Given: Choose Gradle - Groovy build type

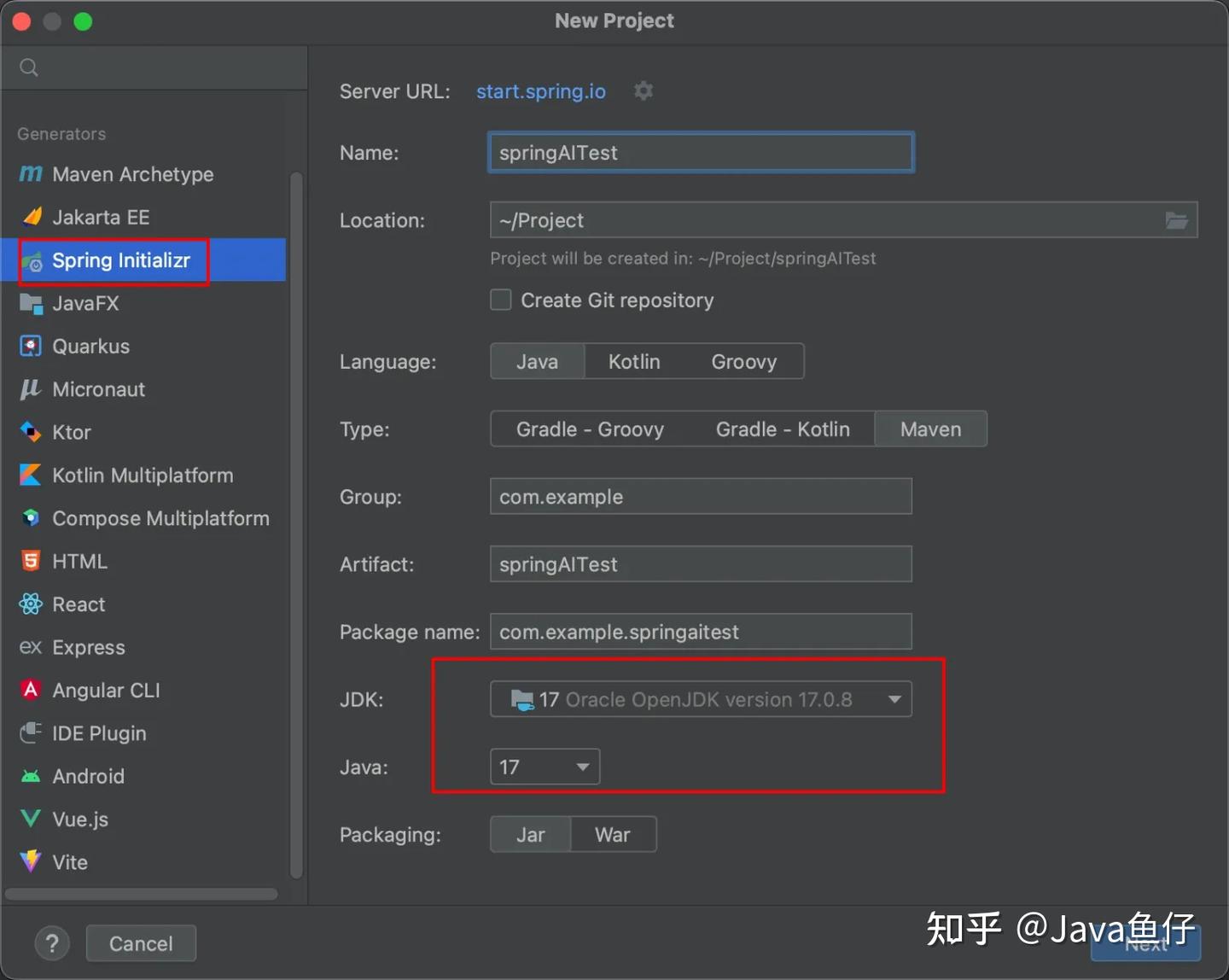Looking at the screenshot, I should (x=590, y=429).
